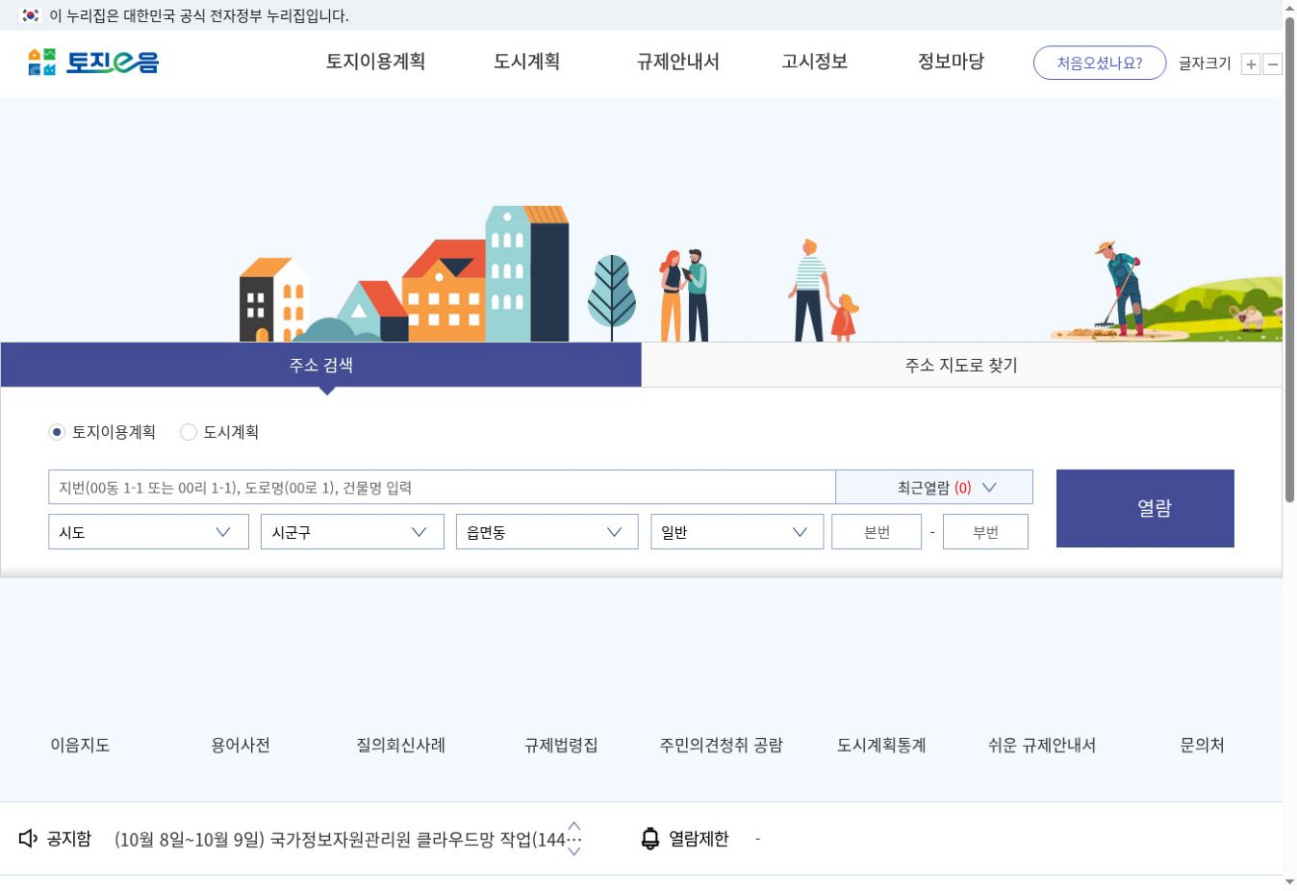The width and height of the screenshot is (1297, 891).
Task: Click the address search input field
Action: (442, 487)
